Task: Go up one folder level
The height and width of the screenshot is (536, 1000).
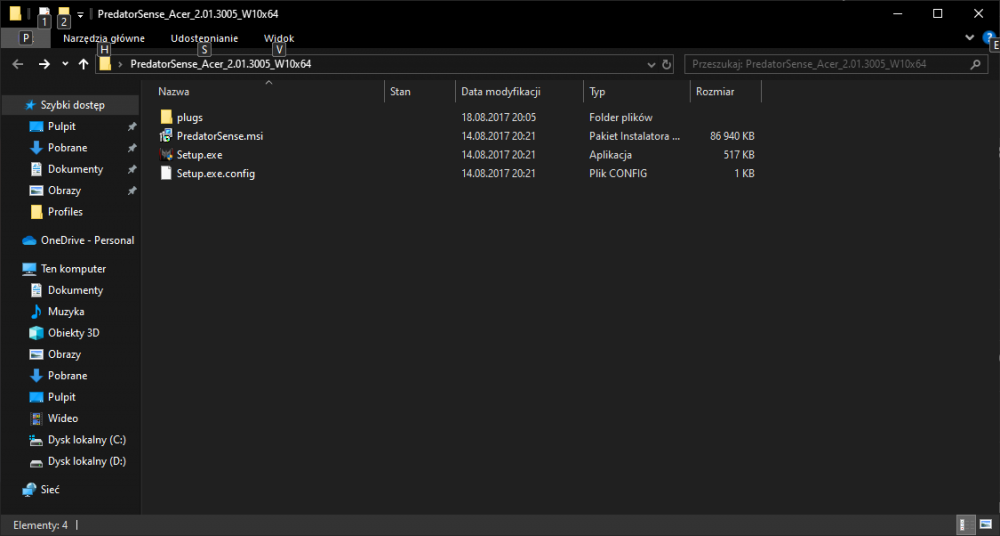Action: [83, 64]
